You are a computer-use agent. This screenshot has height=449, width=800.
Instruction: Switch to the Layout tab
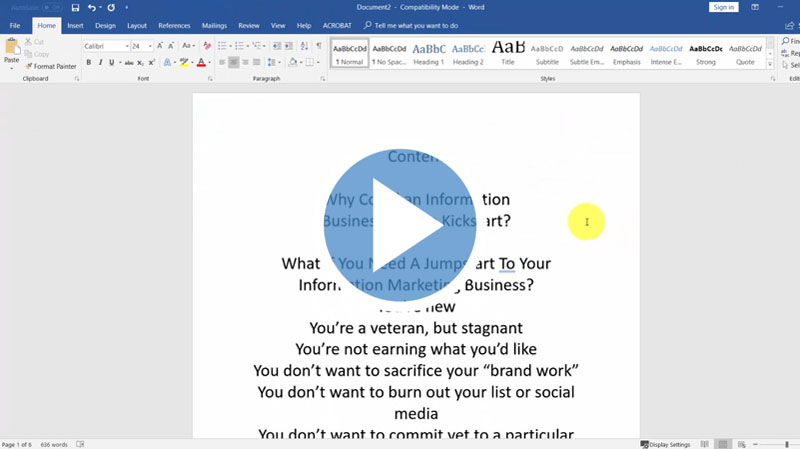coord(137,25)
